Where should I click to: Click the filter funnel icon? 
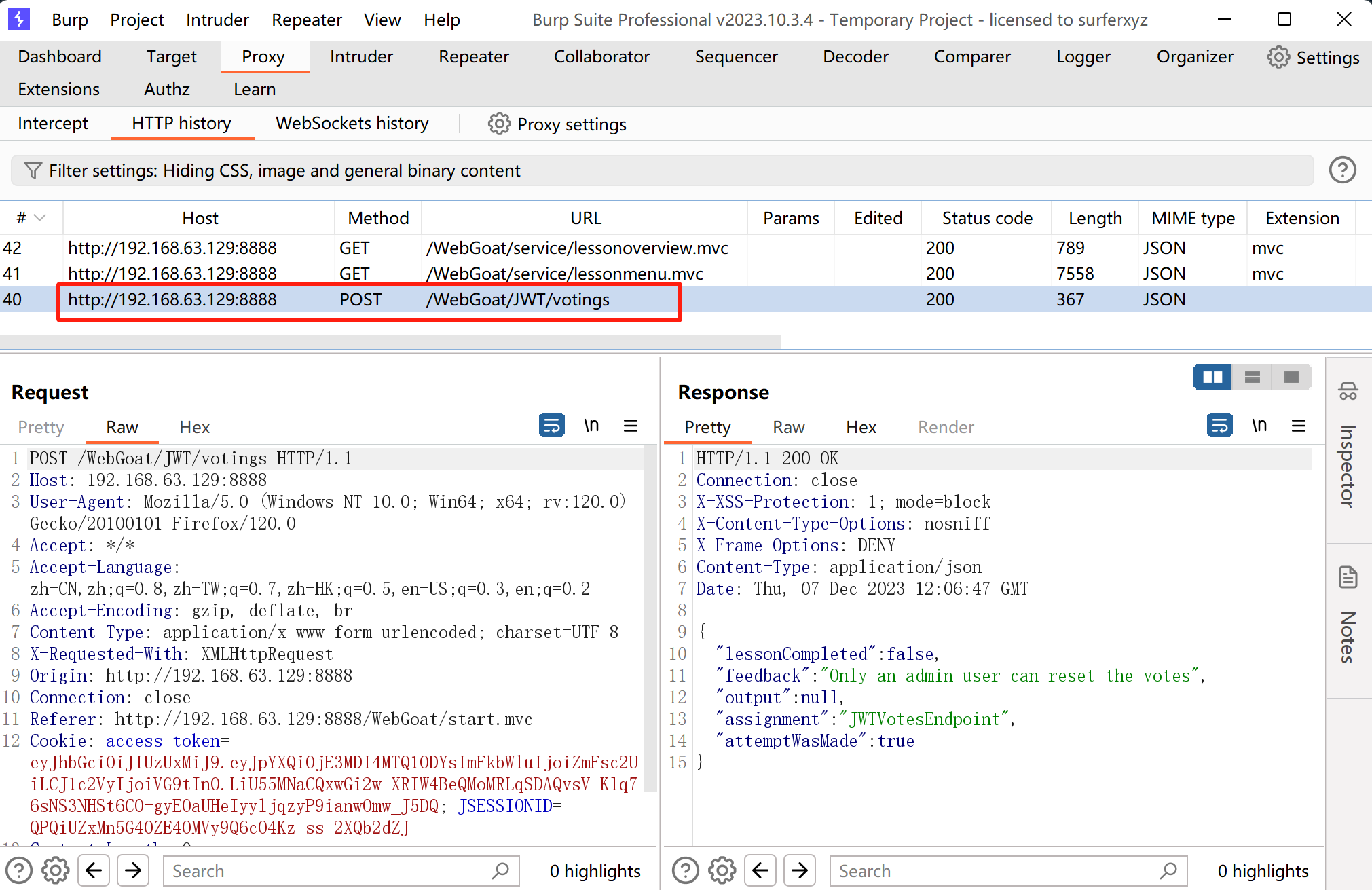click(33, 170)
